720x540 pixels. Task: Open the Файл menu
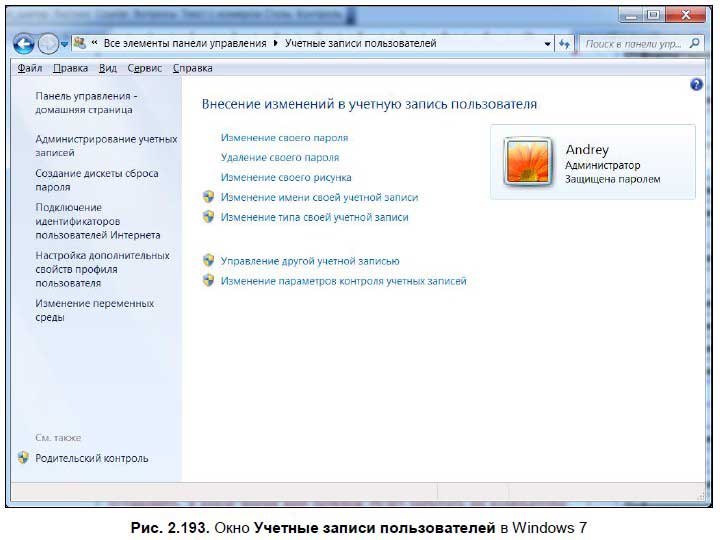29,68
